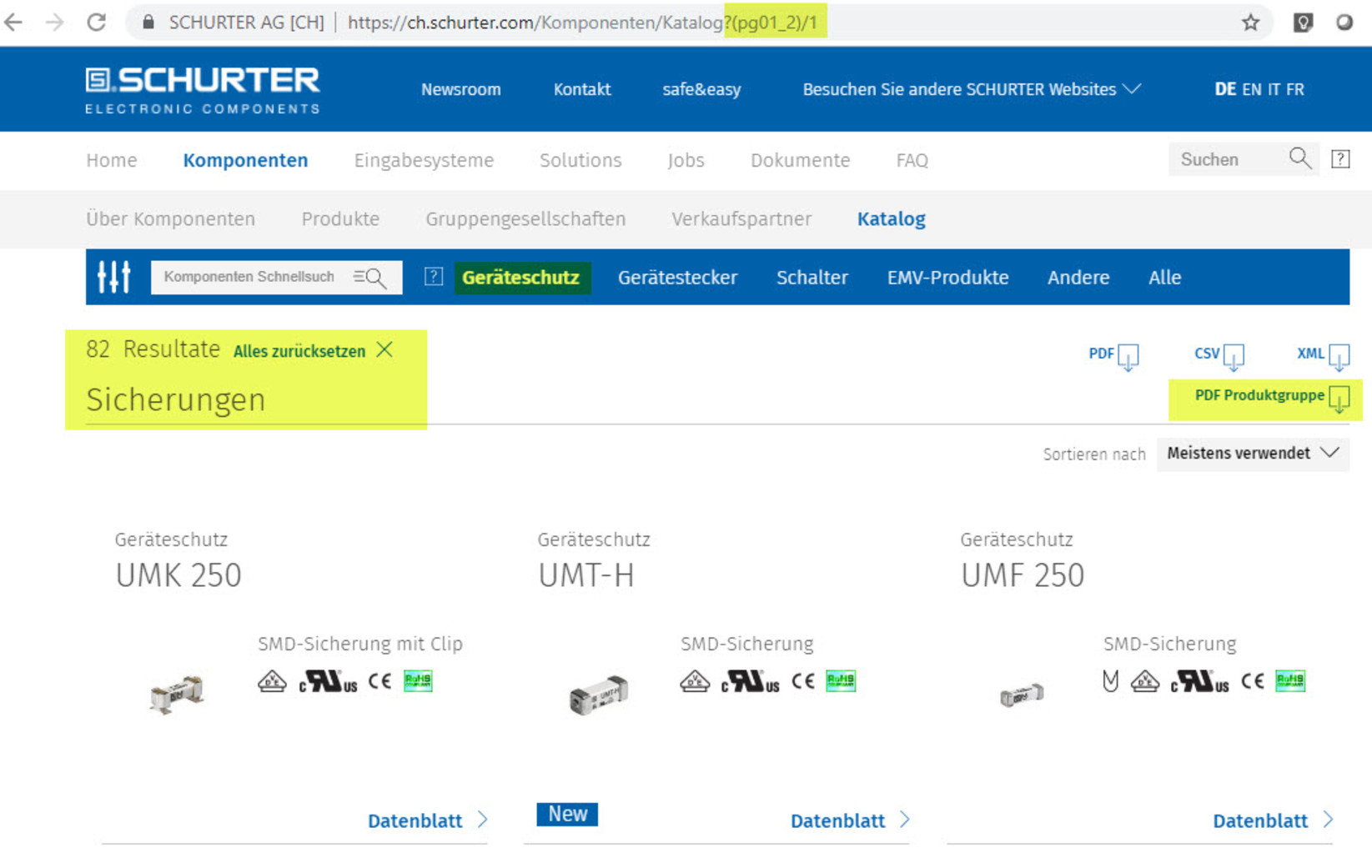
Task: Switch language to FR
Action: click(x=1294, y=89)
